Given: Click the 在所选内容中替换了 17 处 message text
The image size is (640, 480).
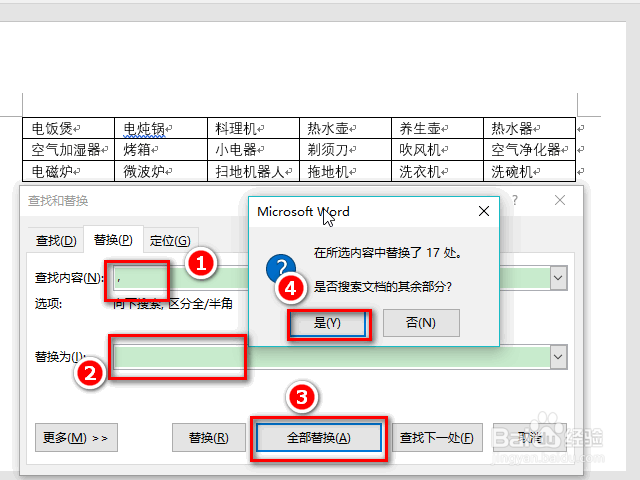Looking at the screenshot, I should pos(388,253).
